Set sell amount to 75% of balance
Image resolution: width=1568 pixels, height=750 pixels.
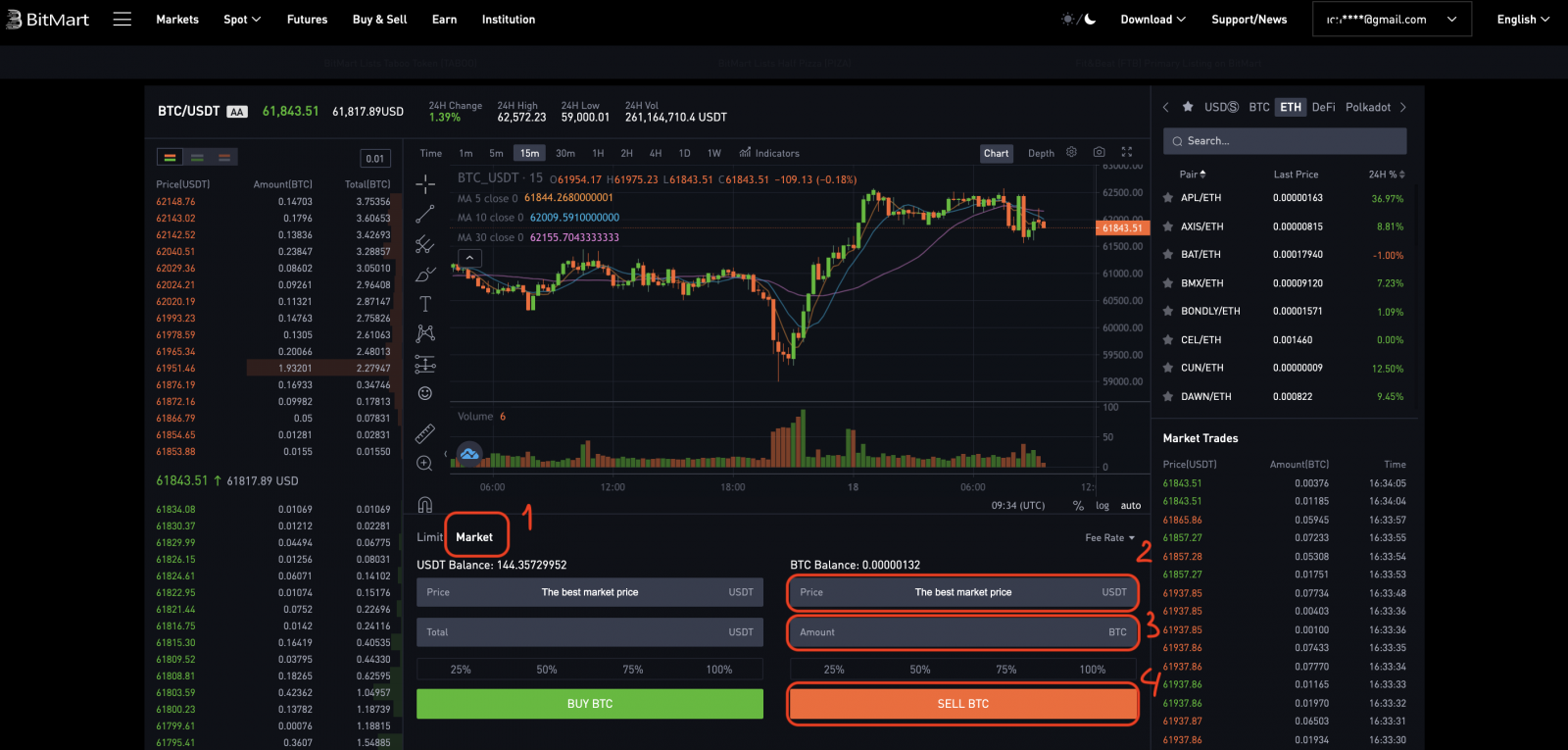tap(1006, 670)
